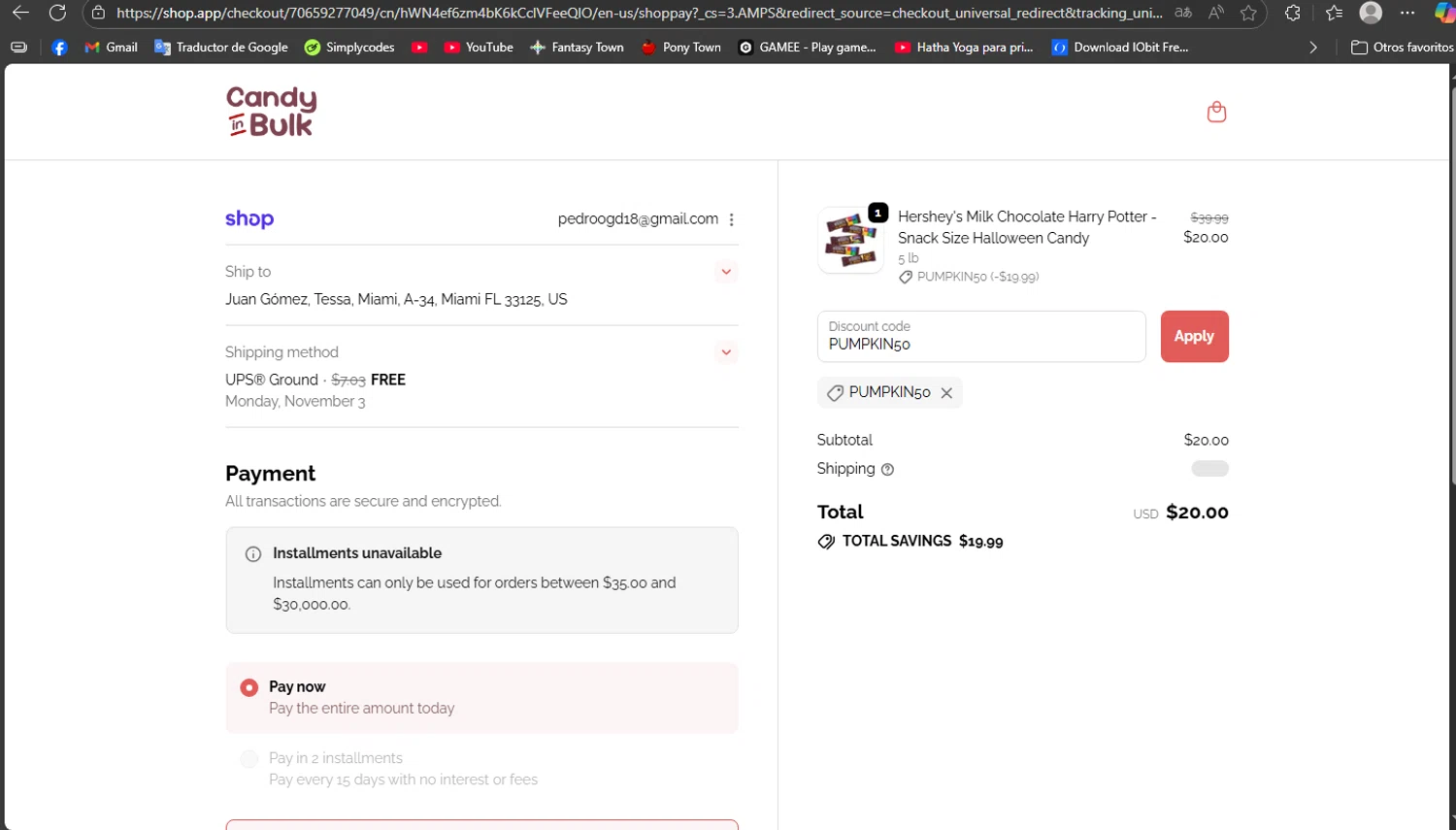Image resolution: width=1456 pixels, height=830 pixels.
Task: Open YouTube labeled bookmark
Action: pyautogui.click(x=479, y=48)
